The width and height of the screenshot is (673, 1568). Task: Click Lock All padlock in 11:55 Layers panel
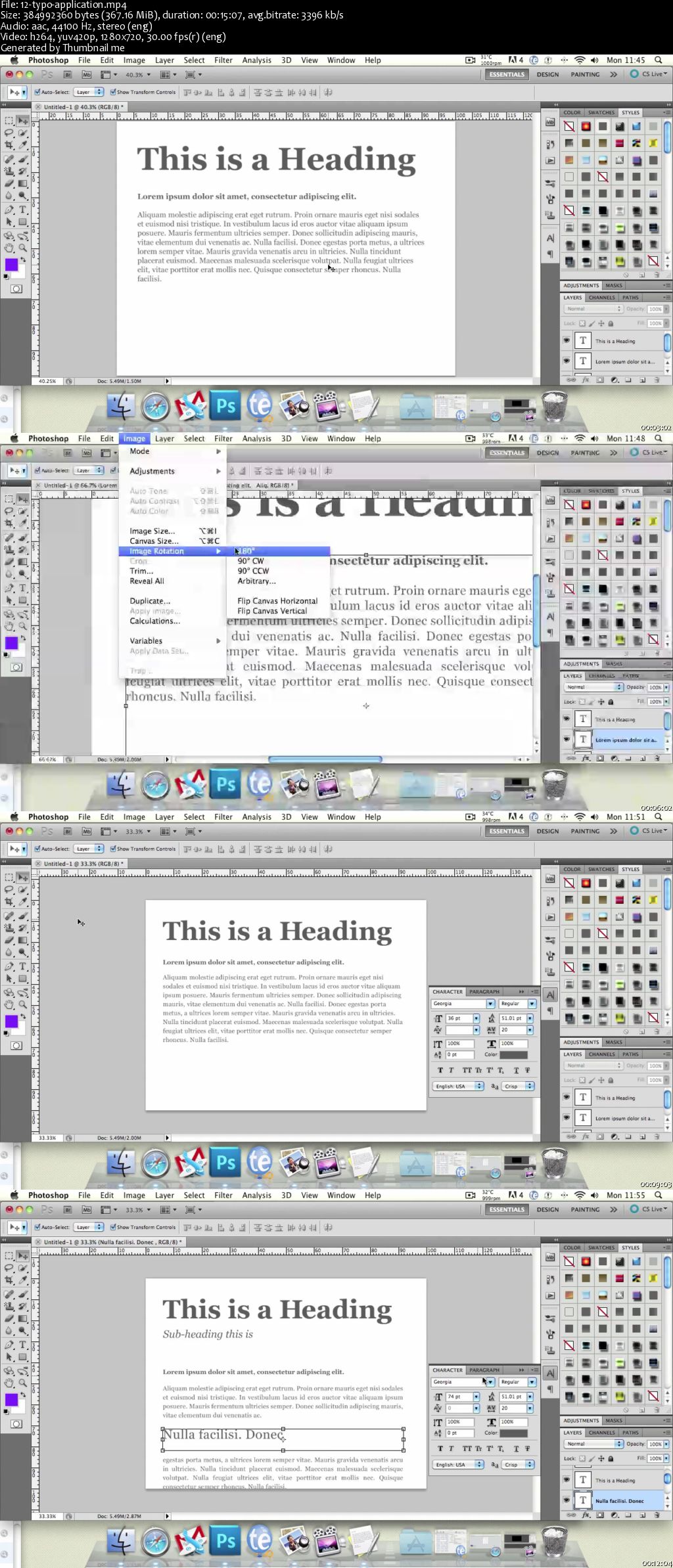click(x=611, y=1458)
